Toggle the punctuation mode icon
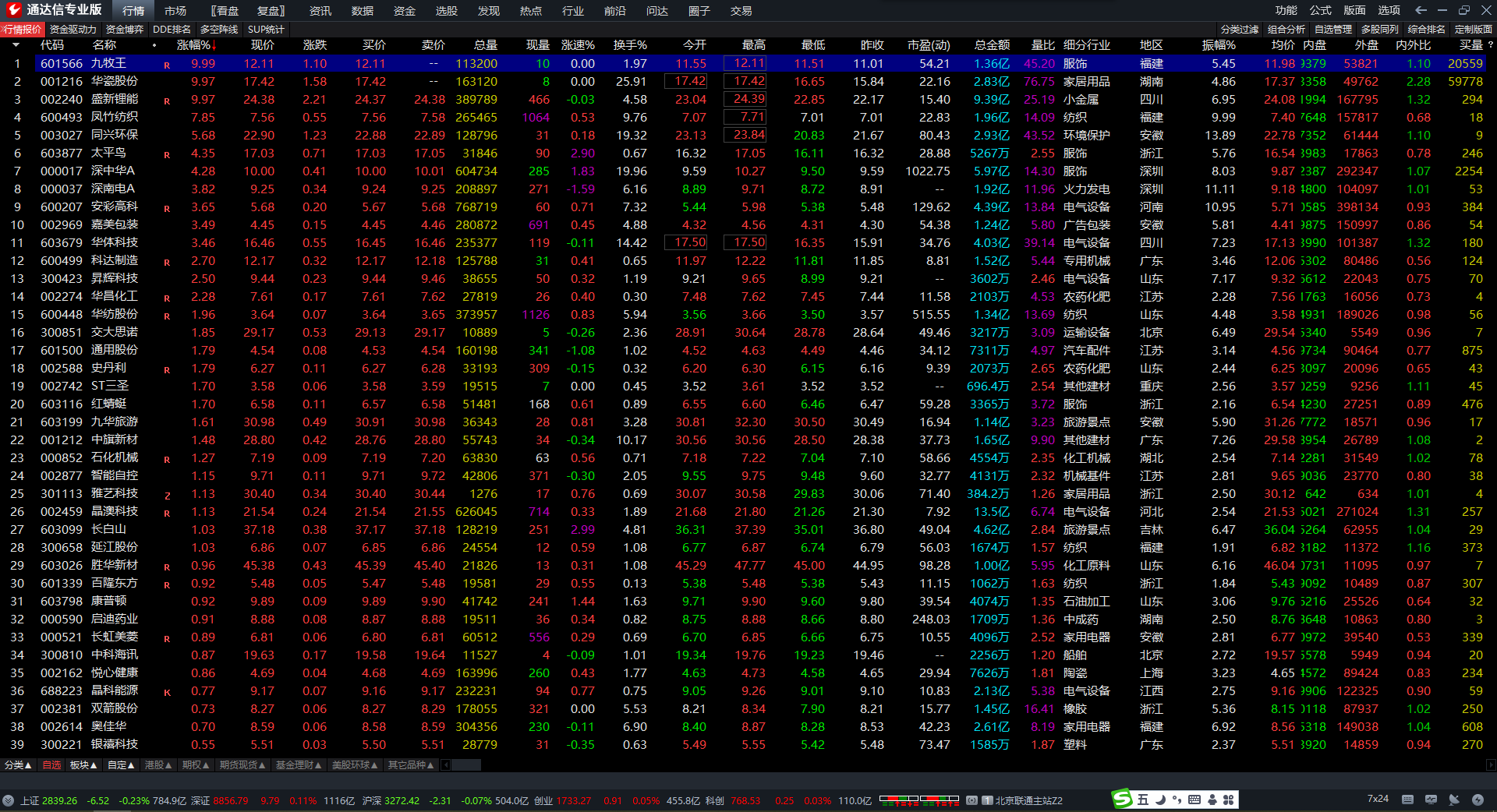This screenshot has width=1497, height=812. [x=1177, y=800]
